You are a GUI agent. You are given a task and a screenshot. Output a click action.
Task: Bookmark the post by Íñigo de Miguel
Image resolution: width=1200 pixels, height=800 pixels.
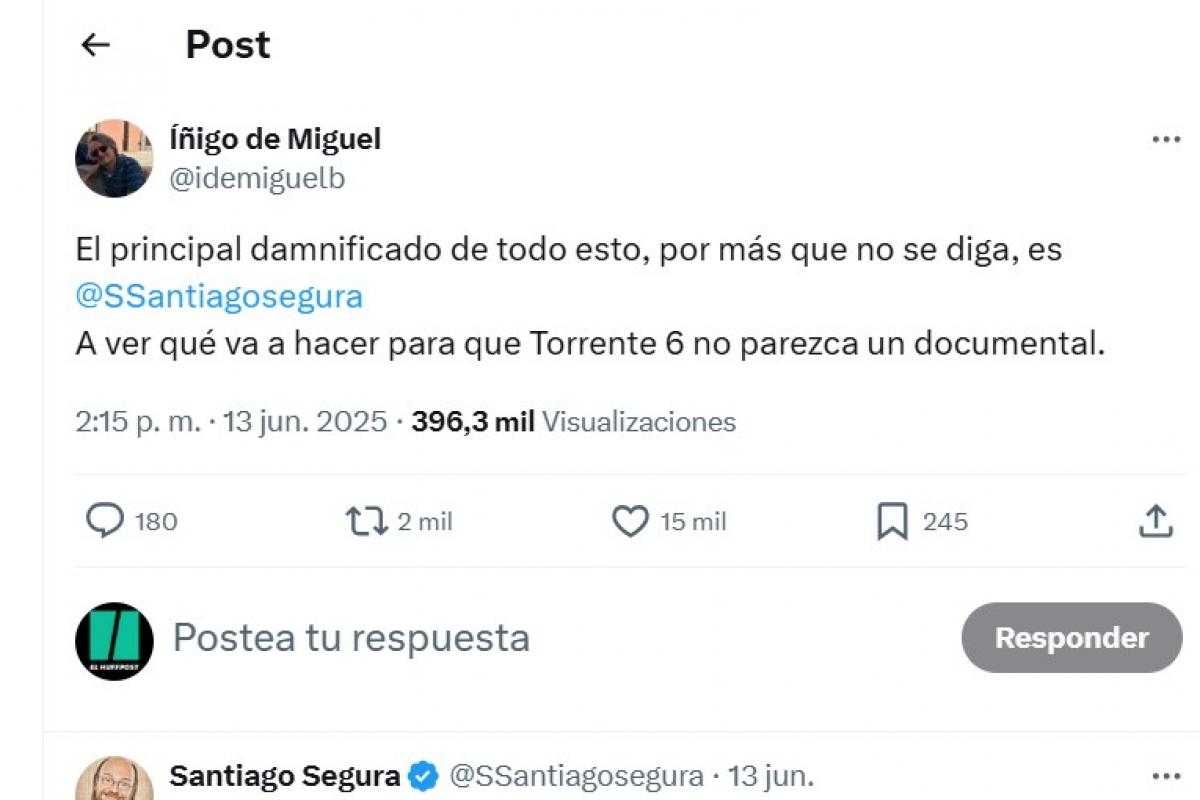tap(892, 521)
